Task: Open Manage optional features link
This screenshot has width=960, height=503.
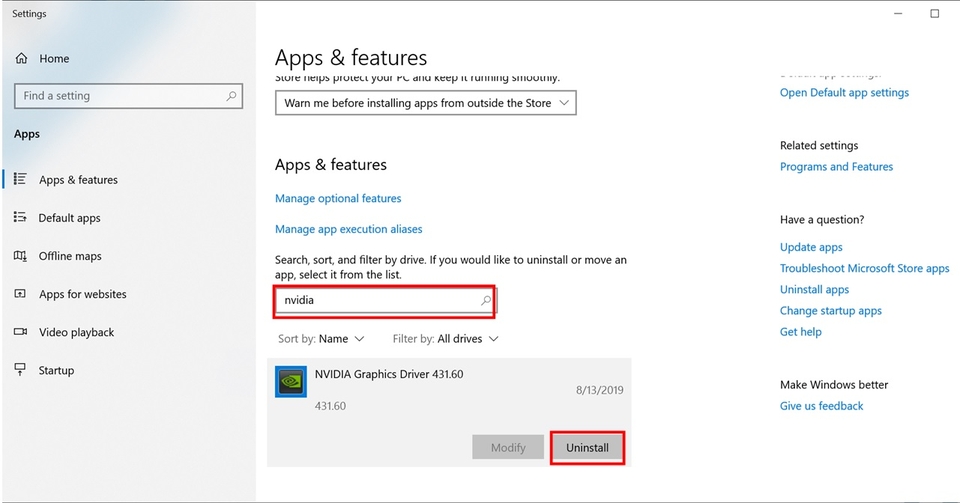Action: (338, 198)
